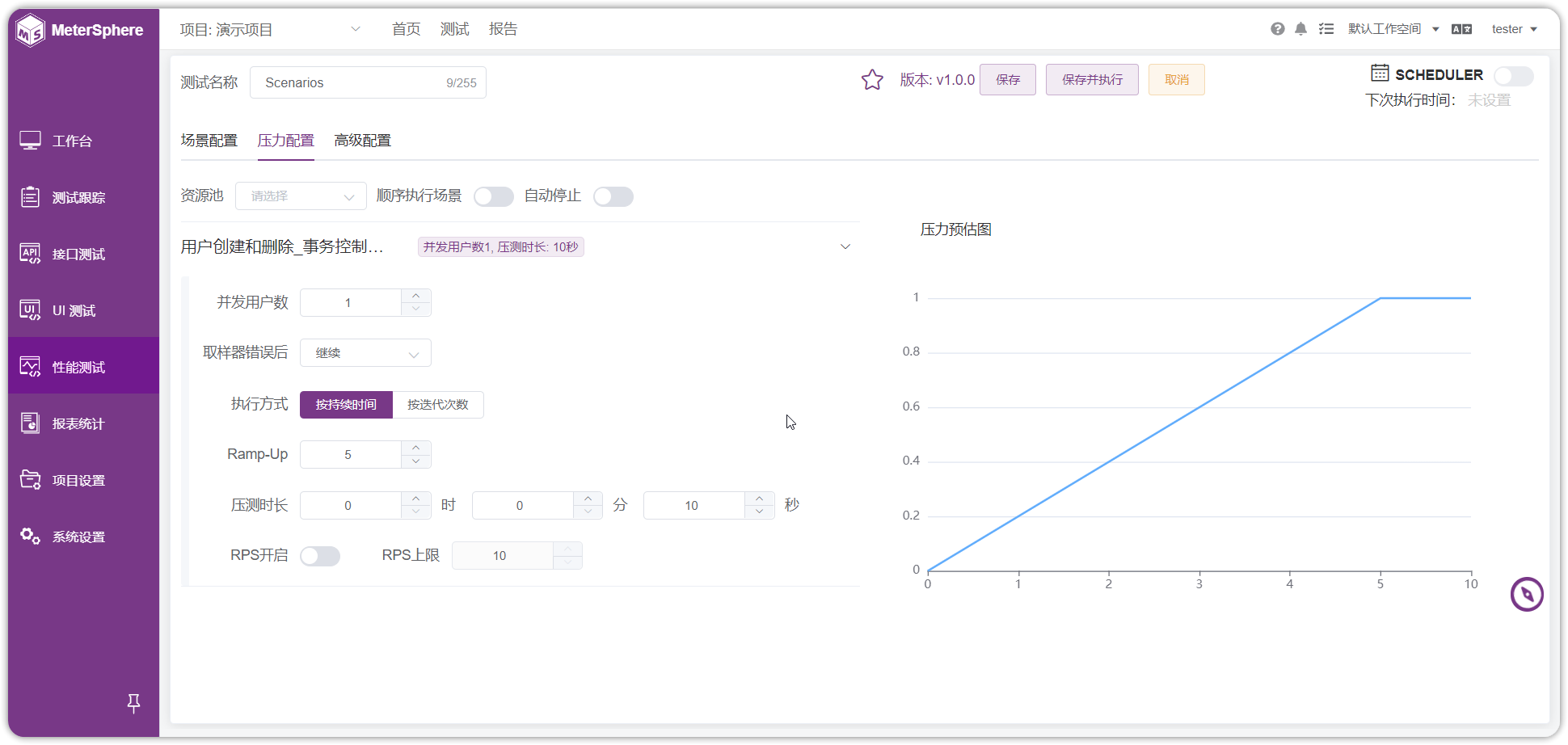The height and width of the screenshot is (745, 1568).
Task: Open the help question mark icon
Action: pyautogui.click(x=1278, y=29)
